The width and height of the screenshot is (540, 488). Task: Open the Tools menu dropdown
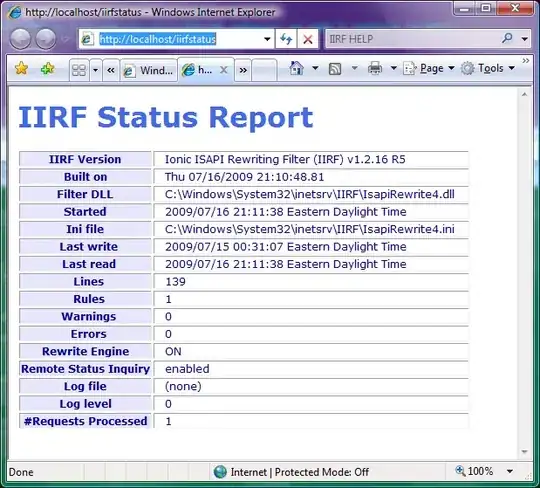pyautogui.click(x=488, y=68)
